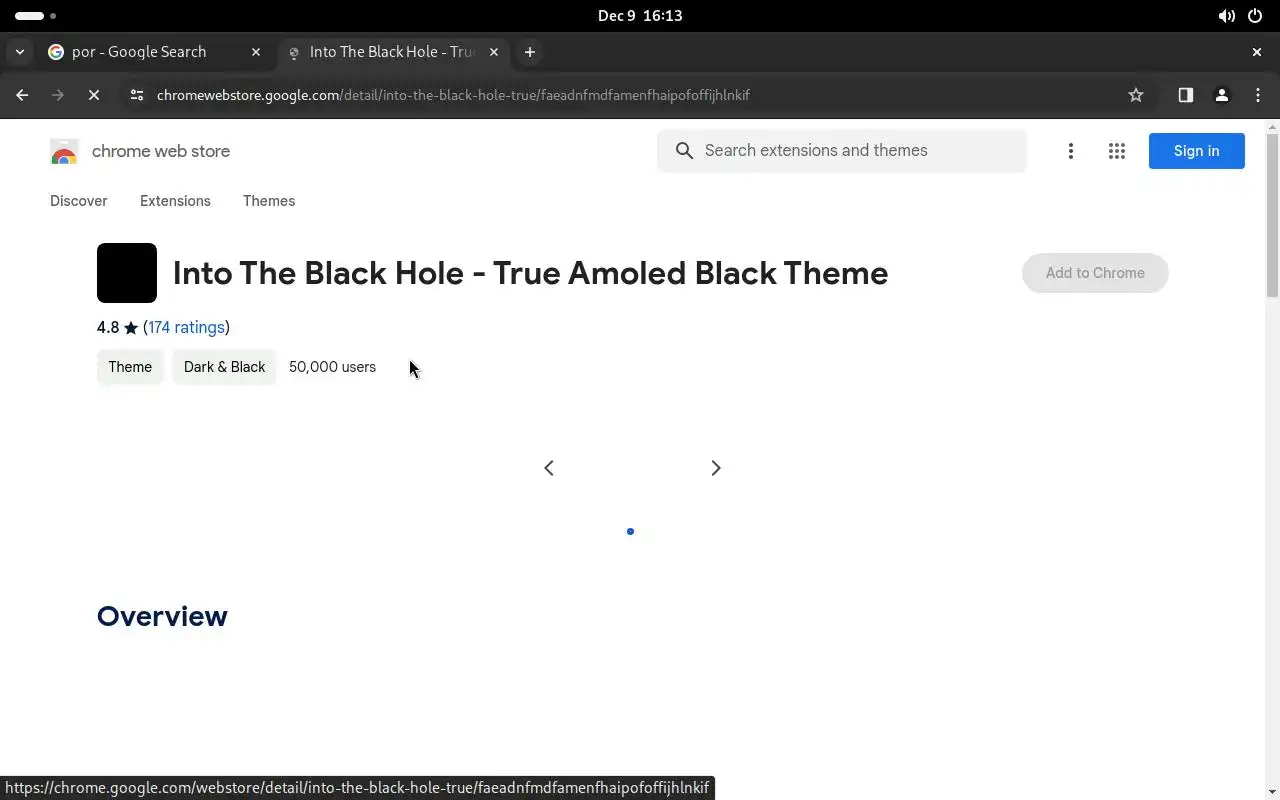This screenshot has height=800, width=1280.
Task: Click the page's vertical scrollbar
Action: pyautogui.click(x=1272, y=215)
